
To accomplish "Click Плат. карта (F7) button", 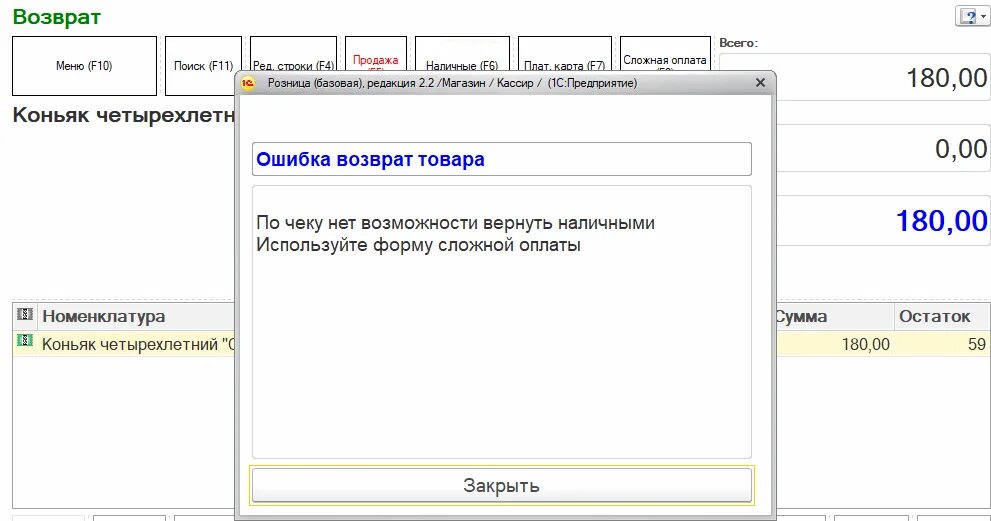I will tap(564, 54).
